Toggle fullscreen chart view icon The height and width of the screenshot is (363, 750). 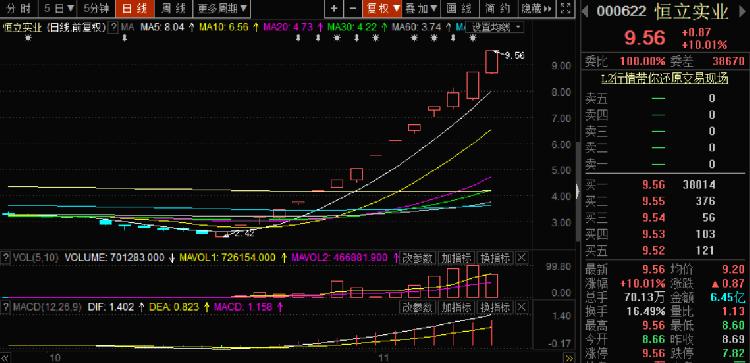[565, 8]
